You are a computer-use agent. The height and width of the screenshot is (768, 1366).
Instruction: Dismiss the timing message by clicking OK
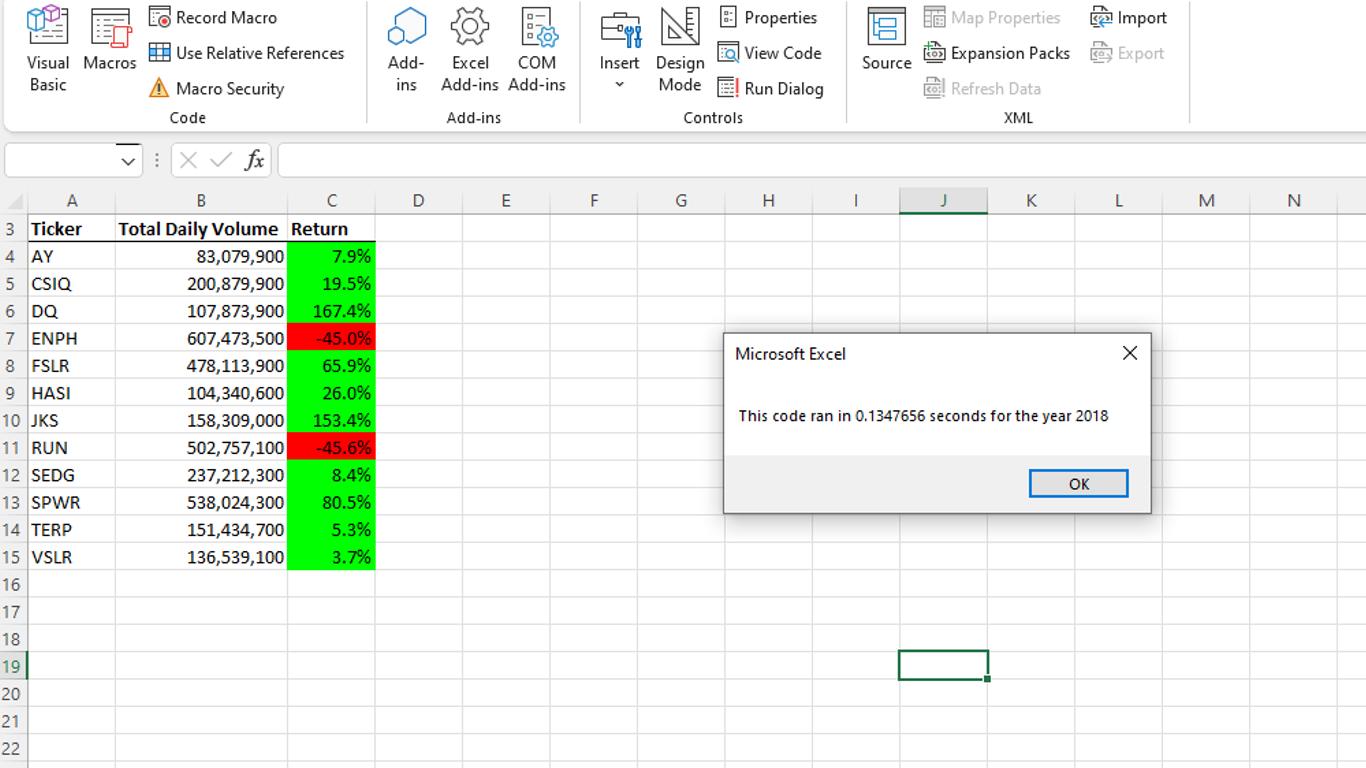pos(1078,483)
